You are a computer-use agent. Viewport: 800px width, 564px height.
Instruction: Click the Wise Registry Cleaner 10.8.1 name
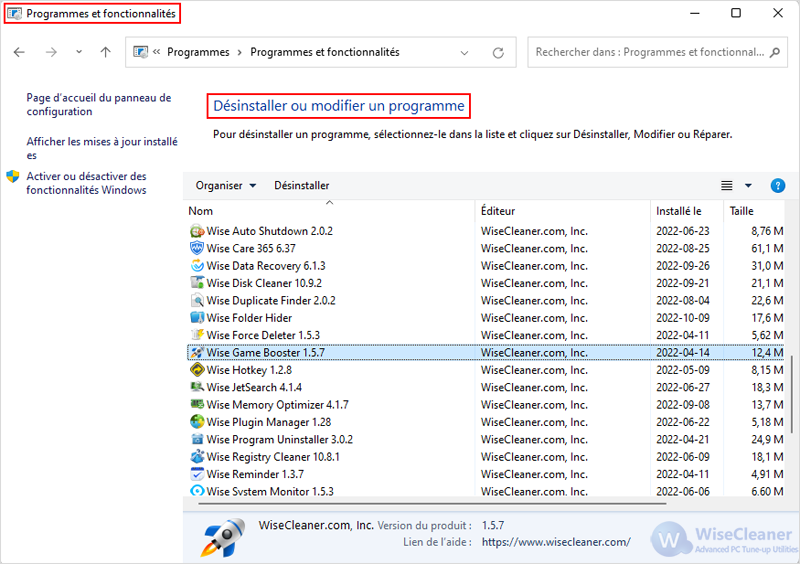[x=273, y=457]
